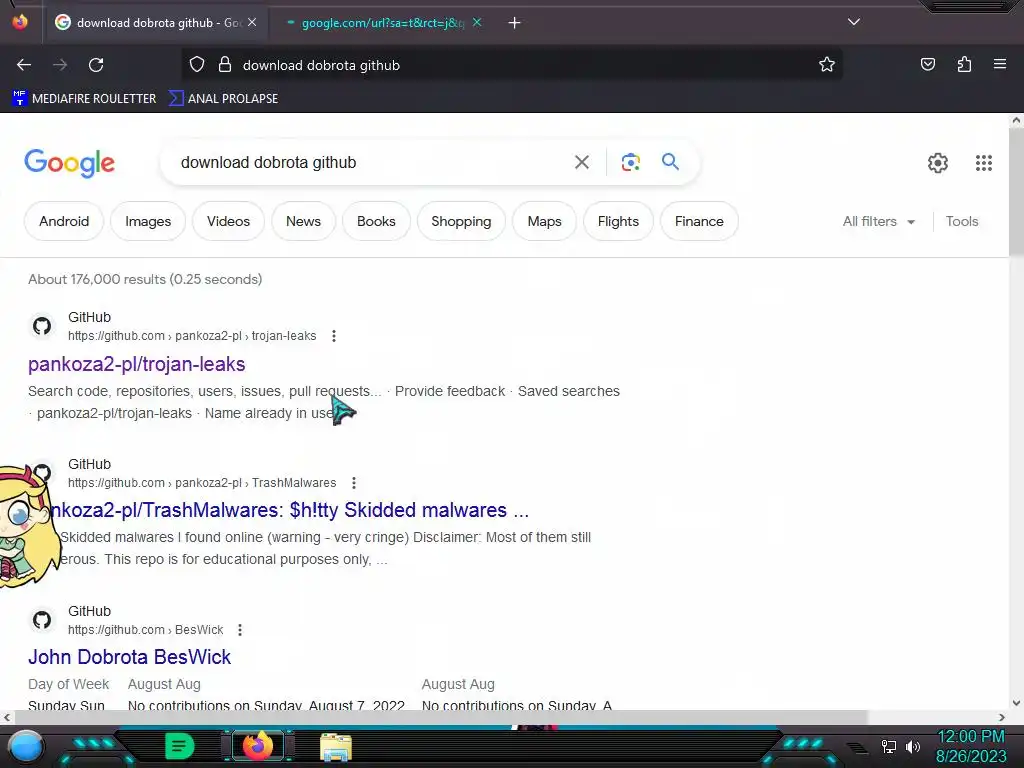The image size is (1024, 768).
Task: List all tabs with the chevron
Action: point(854,22)
